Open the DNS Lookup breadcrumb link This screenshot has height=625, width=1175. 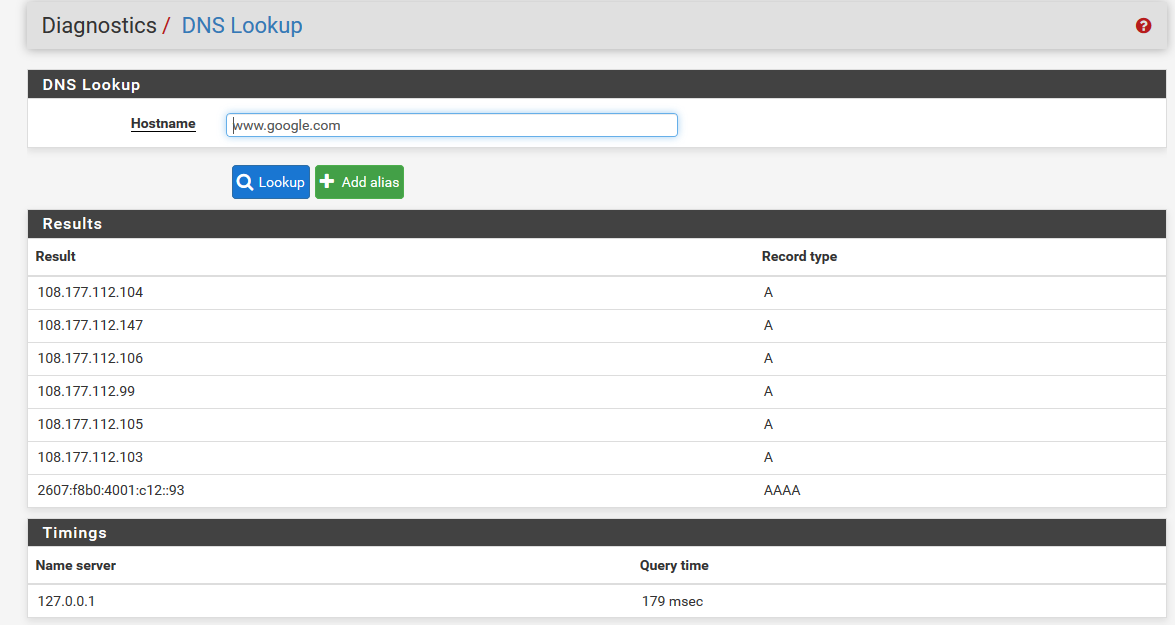coord(242,25)
